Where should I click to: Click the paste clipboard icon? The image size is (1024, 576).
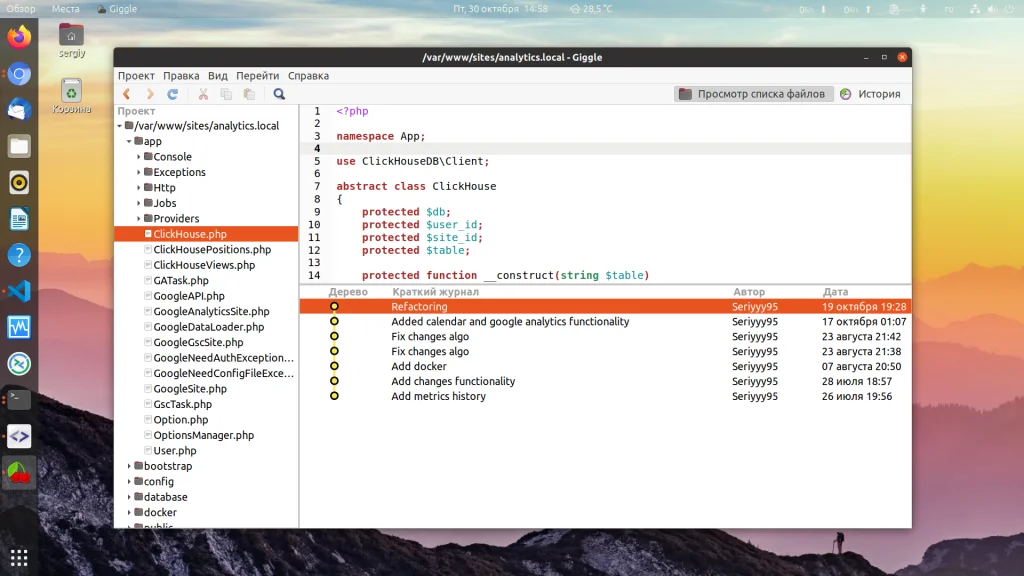coord(249,94)
